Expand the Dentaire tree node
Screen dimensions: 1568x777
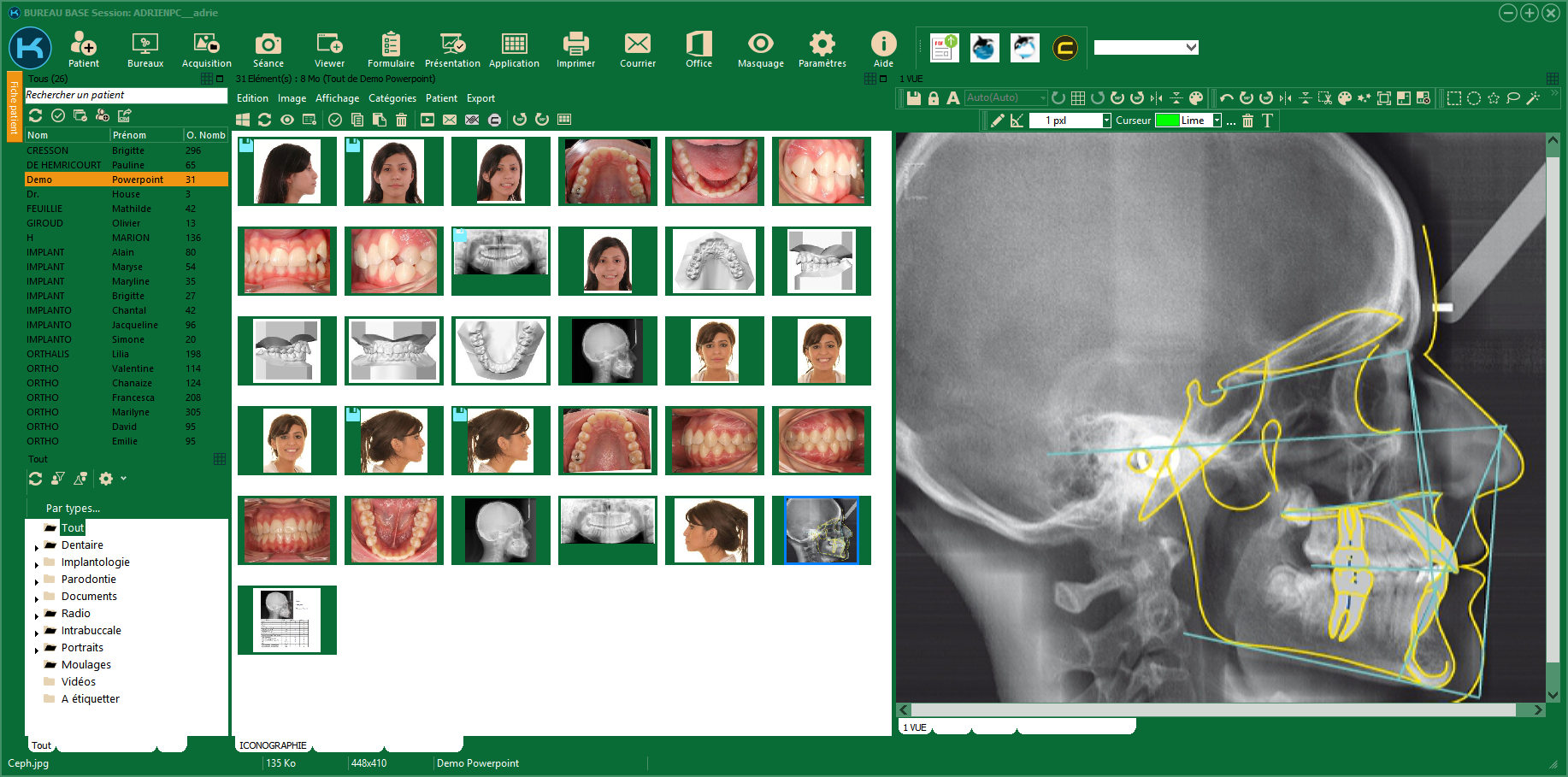[x=37, y=546]
